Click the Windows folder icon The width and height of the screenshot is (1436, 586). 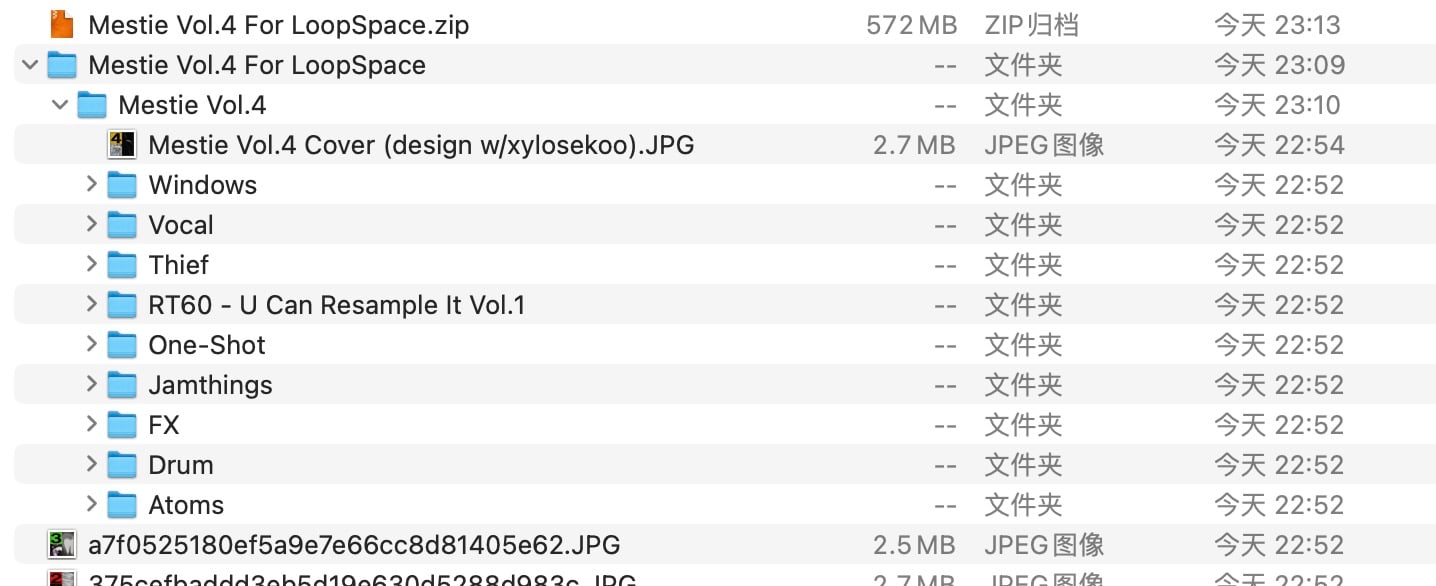122,185
